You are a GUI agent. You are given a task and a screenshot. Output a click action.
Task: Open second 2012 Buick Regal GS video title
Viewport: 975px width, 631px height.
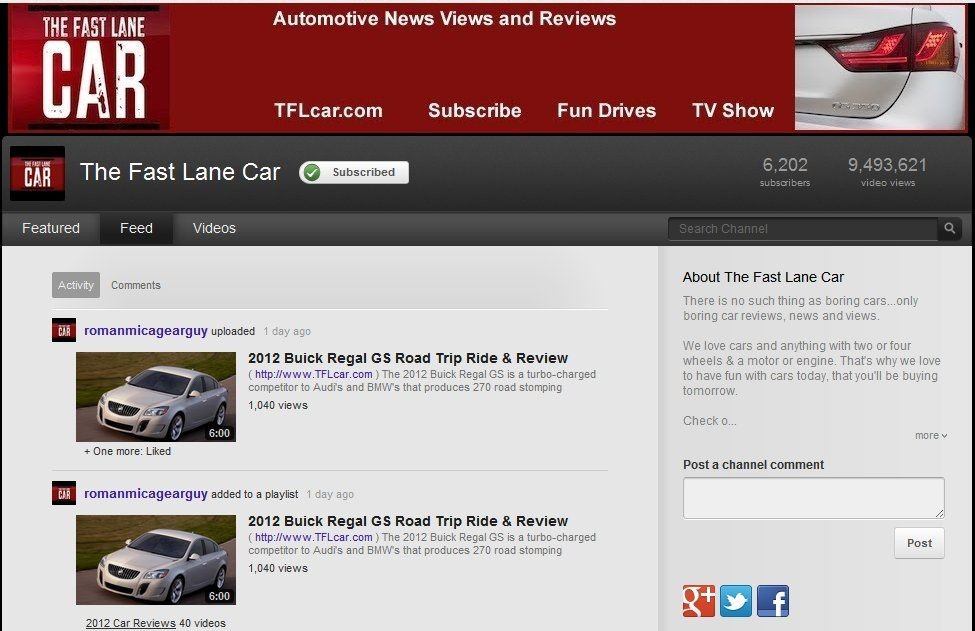tap(408, 521)
